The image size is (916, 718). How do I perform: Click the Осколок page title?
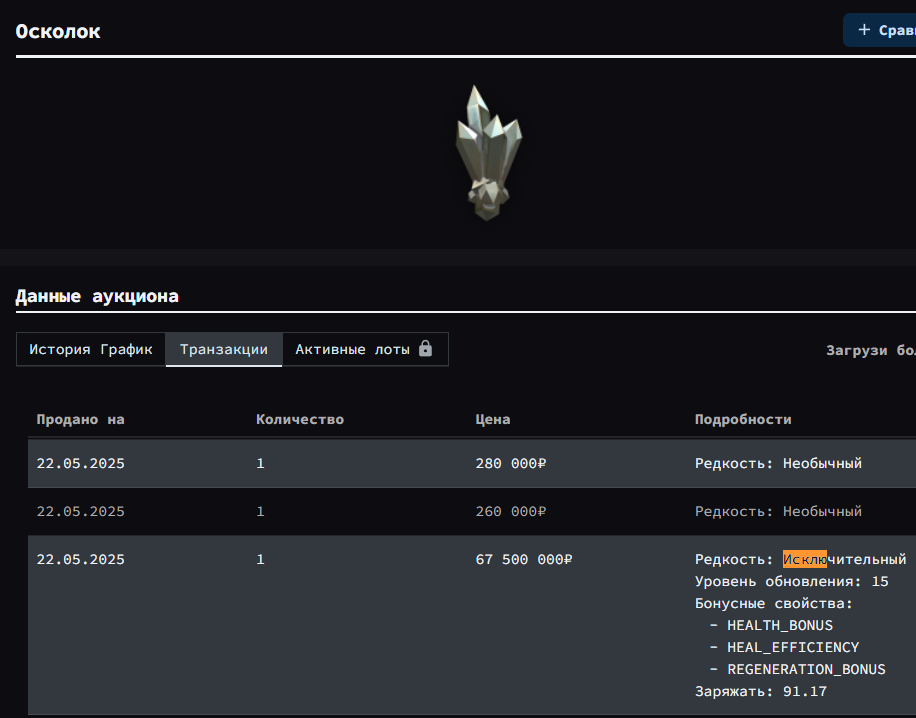(x=58, y=31)
